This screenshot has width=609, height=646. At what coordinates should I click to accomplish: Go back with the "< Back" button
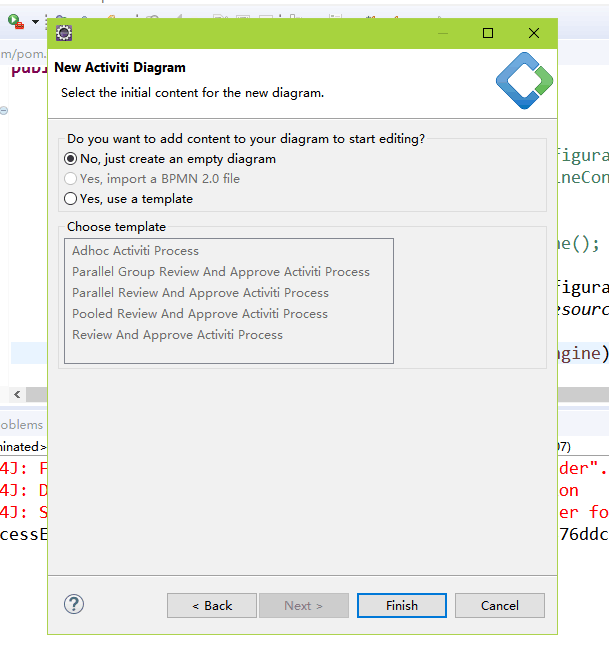point(212,606)
